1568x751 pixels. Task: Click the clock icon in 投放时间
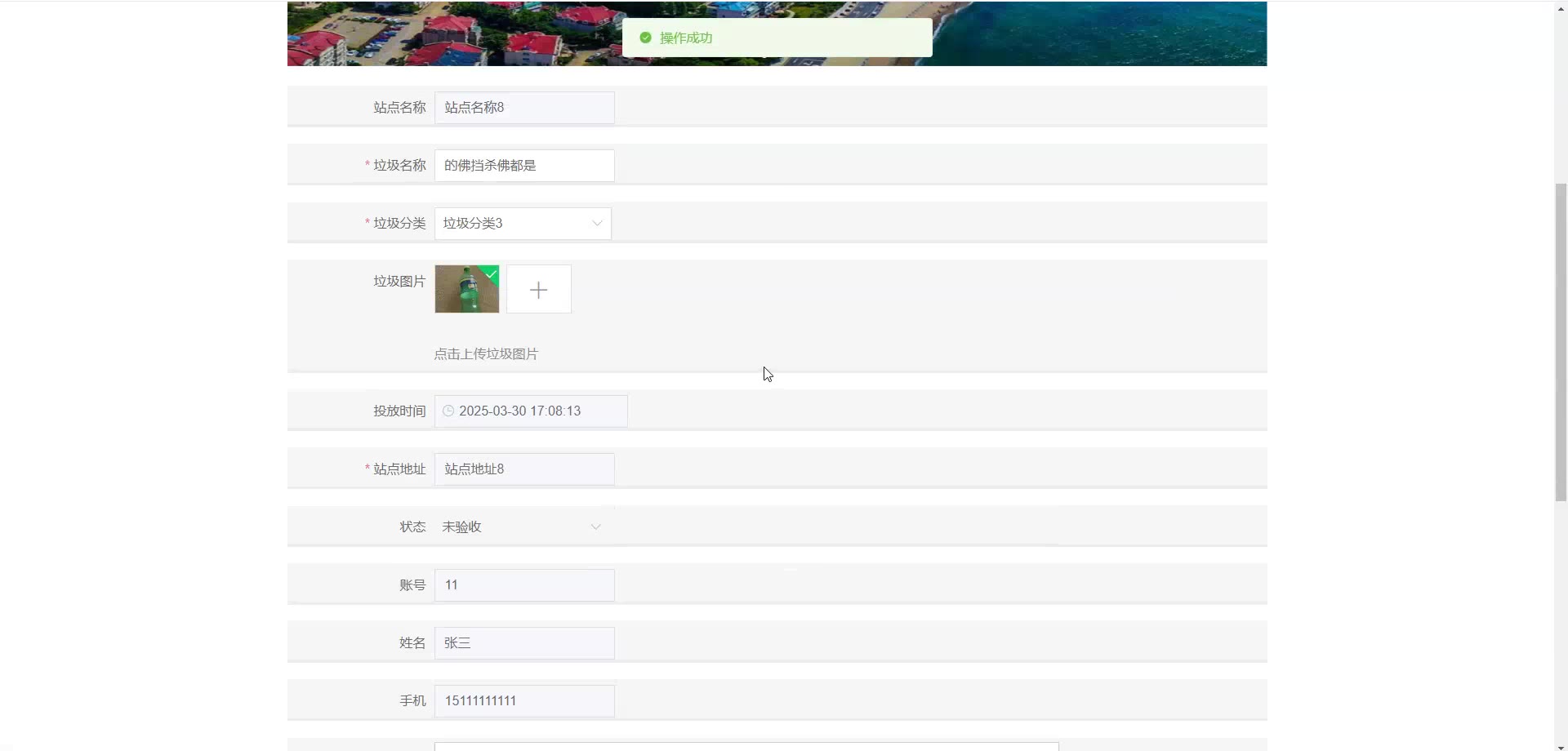(x=448, y=411)
